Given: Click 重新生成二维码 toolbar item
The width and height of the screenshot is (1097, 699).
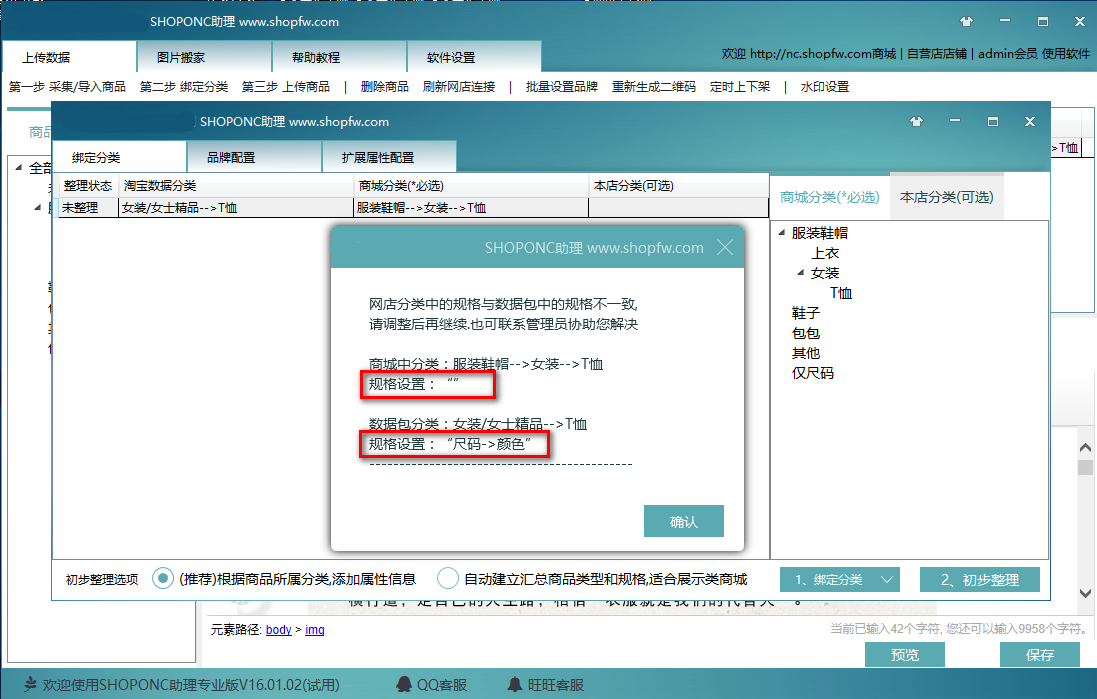Looking at the screenshot, I should [654, 87].
